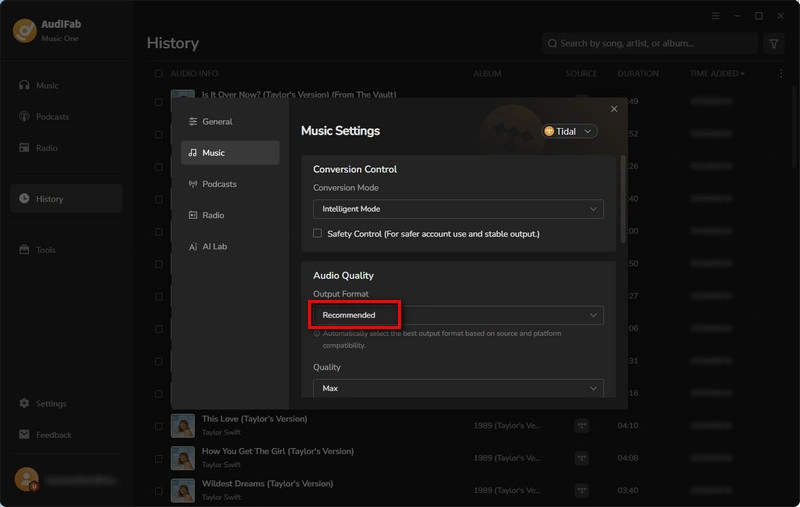Click the source icon for Wildest Dreams
Image resolution: width=800 pixels, height=507 pixels.
582,490
